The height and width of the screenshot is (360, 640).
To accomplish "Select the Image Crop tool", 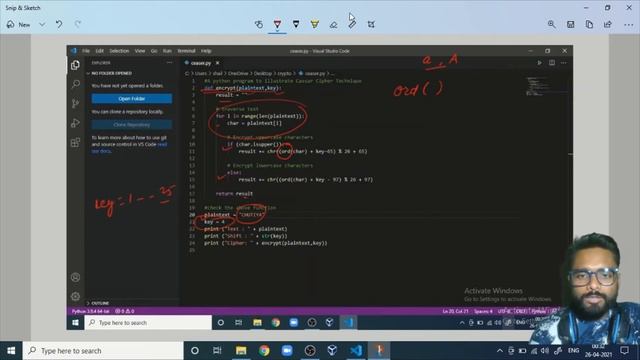I will pos(371,24).
